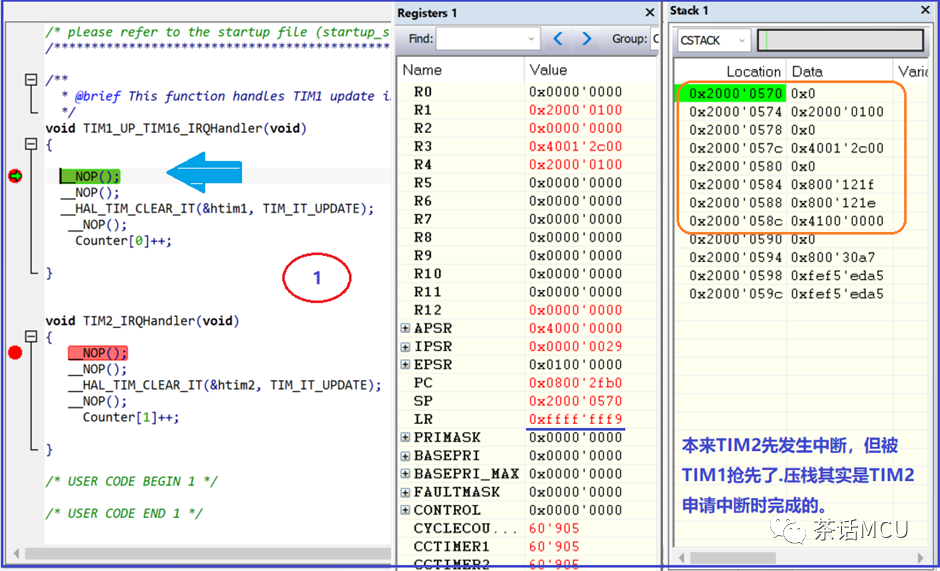Expand the BASEPRI register
Screen dimensions: 940x571
pyautogui.click(x=405, y=456)
